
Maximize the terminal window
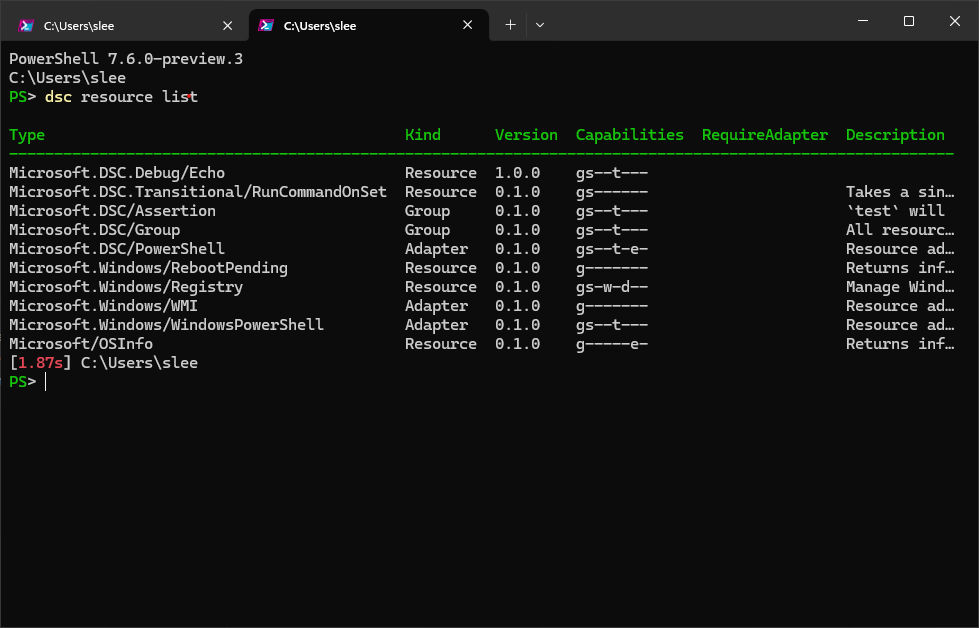tap(909, 21)
